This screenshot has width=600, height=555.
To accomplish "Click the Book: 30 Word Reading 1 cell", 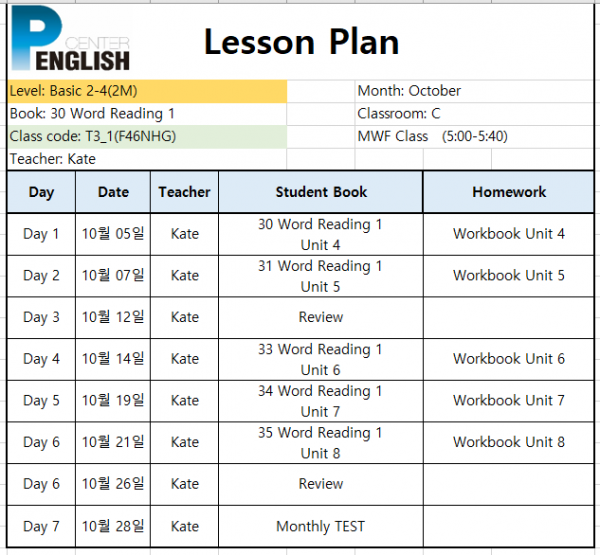I will click(147, 114).
